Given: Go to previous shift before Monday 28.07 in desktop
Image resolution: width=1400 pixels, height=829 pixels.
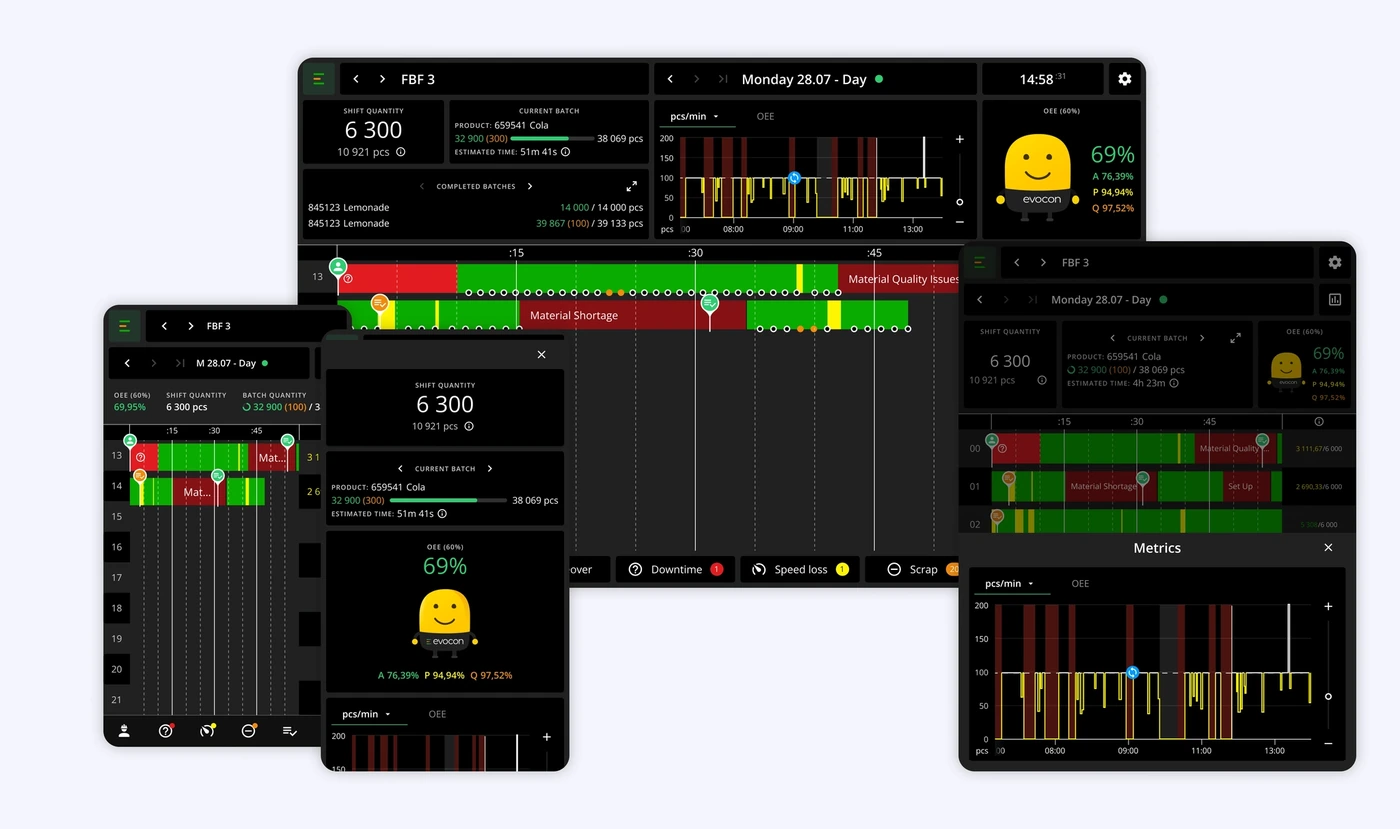Looking at the screenshot, I should point(670,79).
